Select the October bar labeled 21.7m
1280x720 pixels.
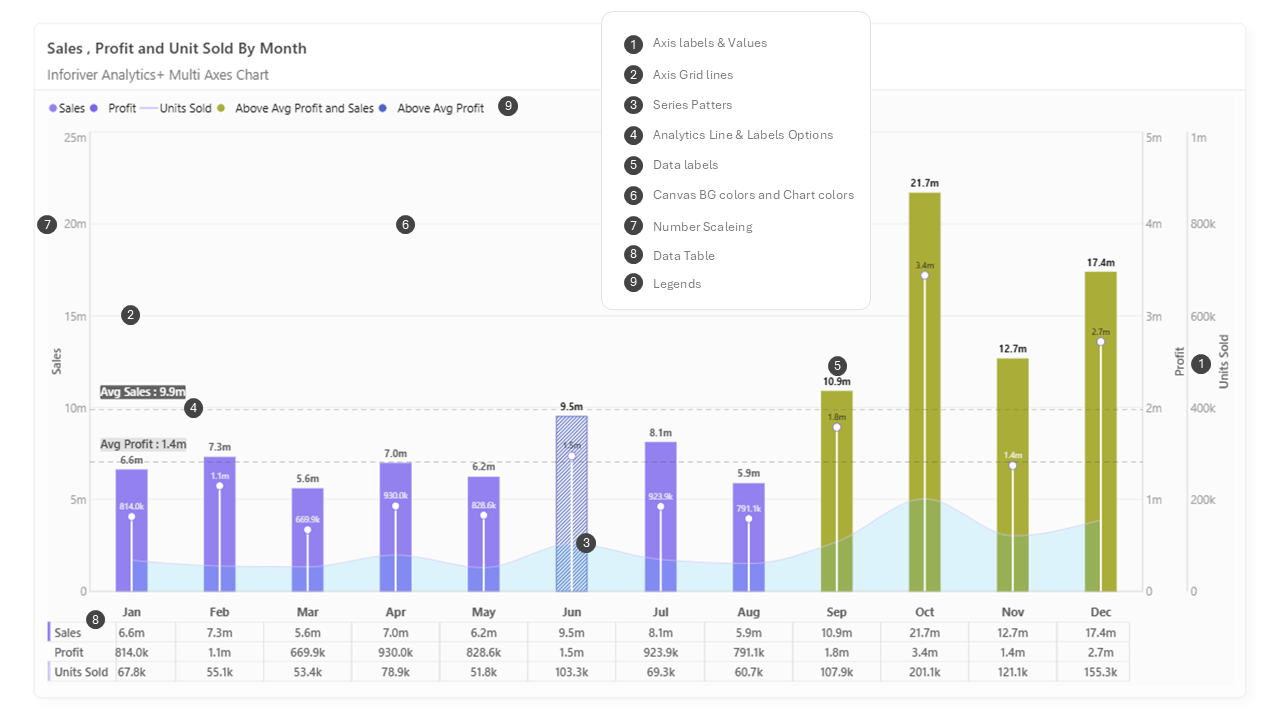tap(925, 391)
